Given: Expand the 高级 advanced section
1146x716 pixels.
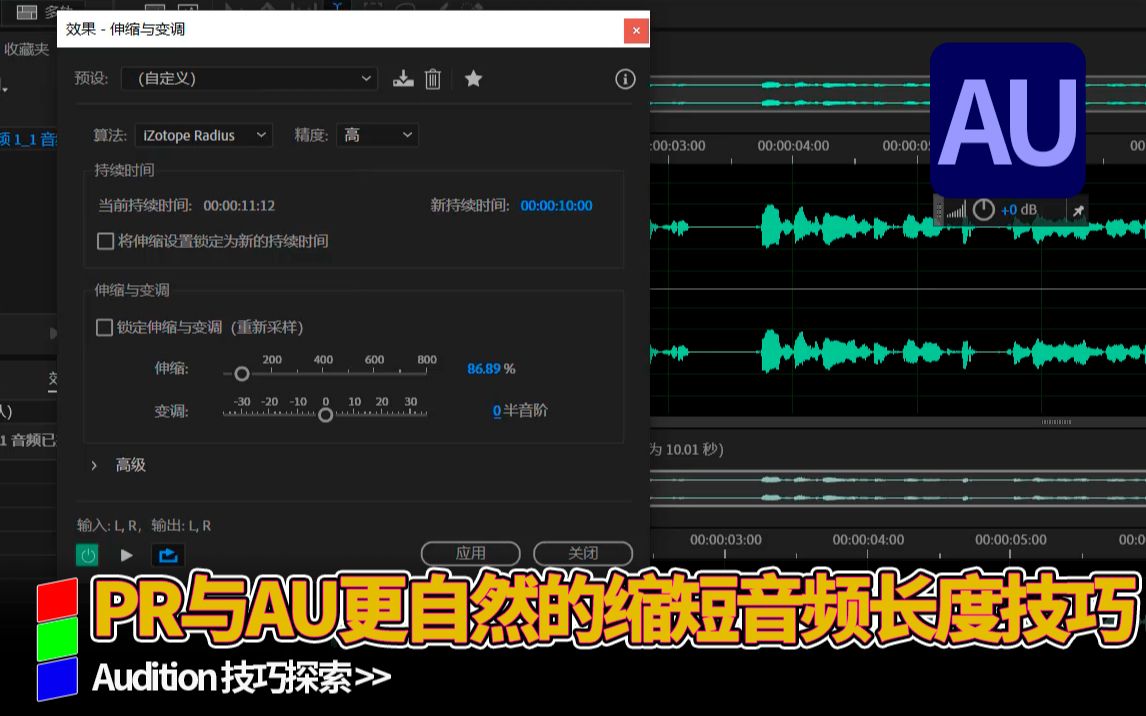Looking at the screenshot, I should pos(112,465).
